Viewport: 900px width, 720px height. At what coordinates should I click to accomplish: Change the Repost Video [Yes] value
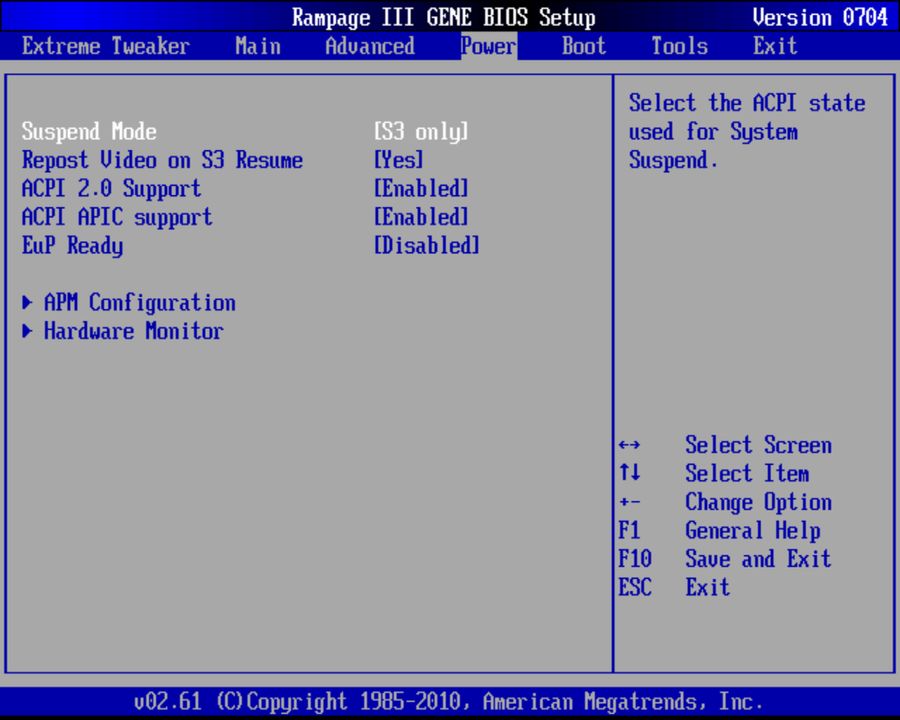point(398,160)
